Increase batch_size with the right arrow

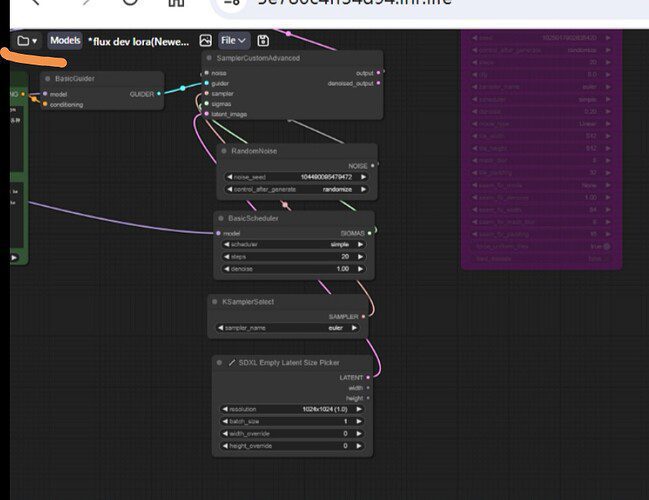359,421
